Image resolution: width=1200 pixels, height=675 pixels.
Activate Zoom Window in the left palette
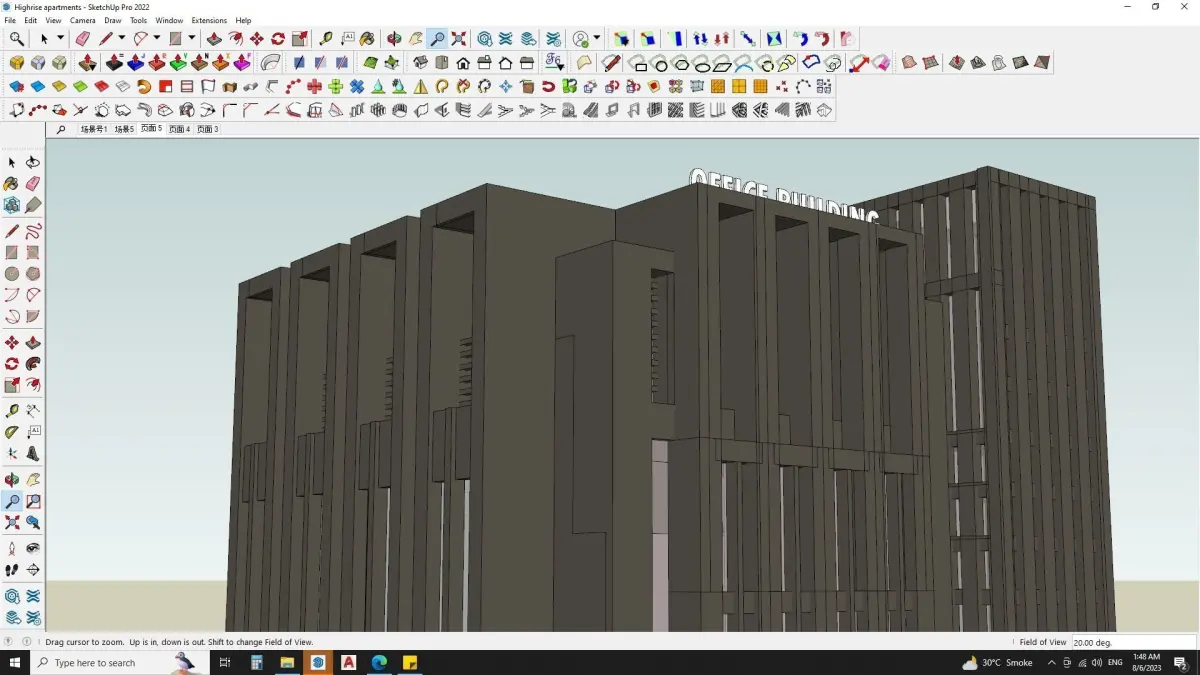tap(33, 501)
